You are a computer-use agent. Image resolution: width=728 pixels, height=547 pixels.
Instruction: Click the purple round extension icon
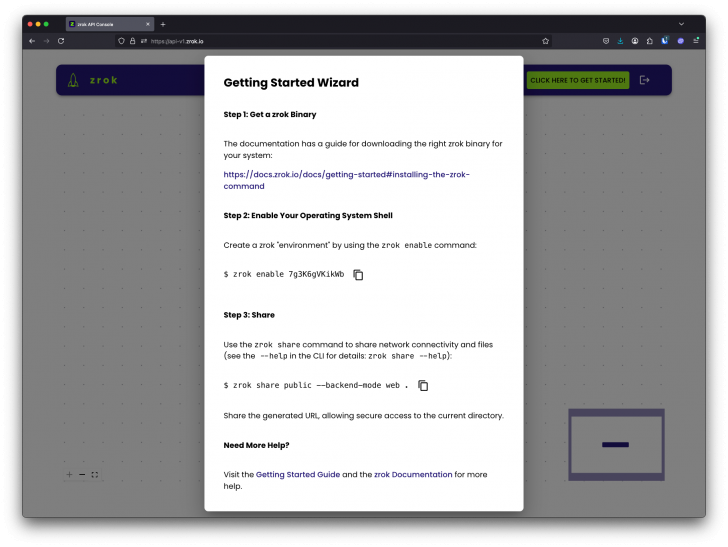pos(681,41)
